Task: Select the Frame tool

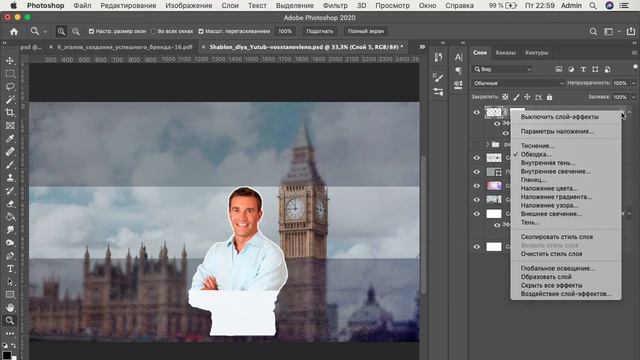Action: point(10,126)
